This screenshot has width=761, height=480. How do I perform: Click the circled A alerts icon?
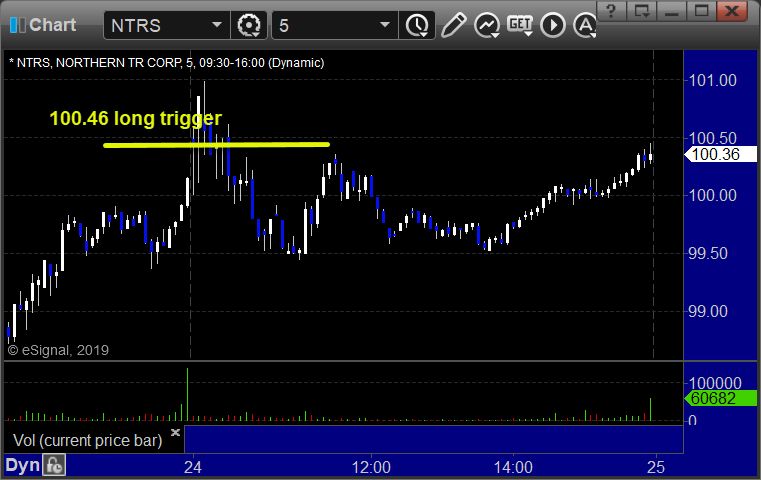pyautogui.click(x=584, y=25)
